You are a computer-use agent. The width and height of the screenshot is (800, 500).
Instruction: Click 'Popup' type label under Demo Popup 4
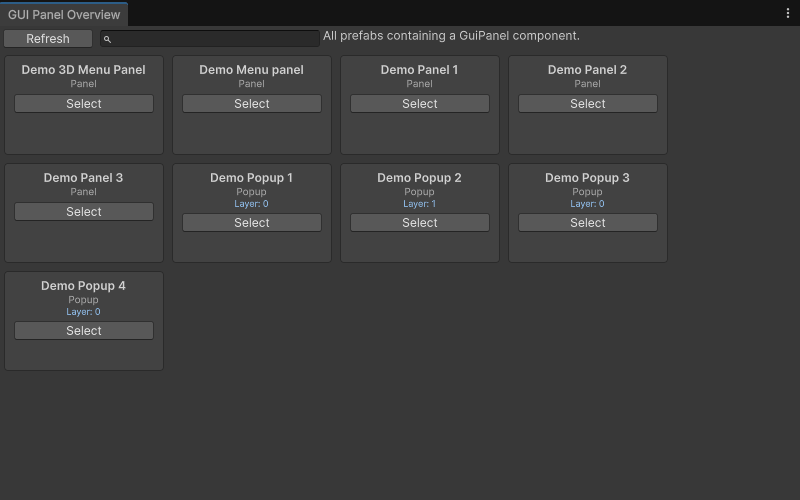coord(83,300)
